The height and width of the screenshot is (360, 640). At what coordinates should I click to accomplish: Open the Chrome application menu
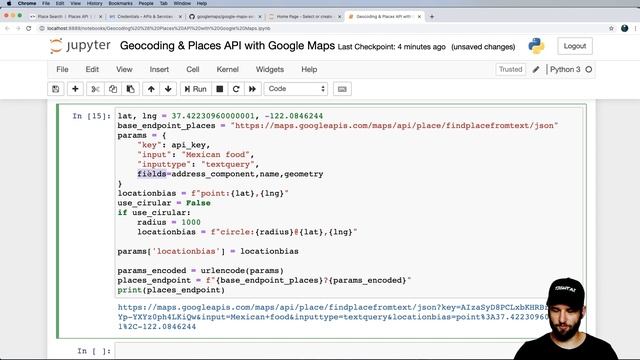(x=27, y=3)
